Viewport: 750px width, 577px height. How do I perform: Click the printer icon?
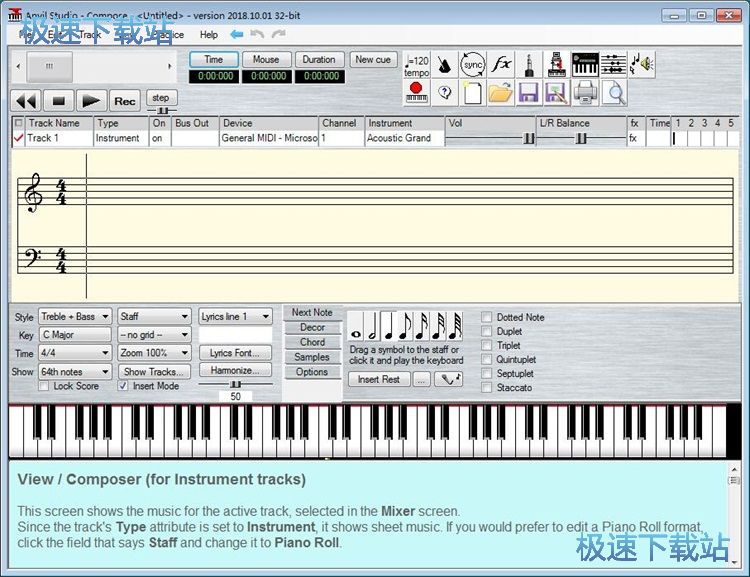tap(586, 94)
